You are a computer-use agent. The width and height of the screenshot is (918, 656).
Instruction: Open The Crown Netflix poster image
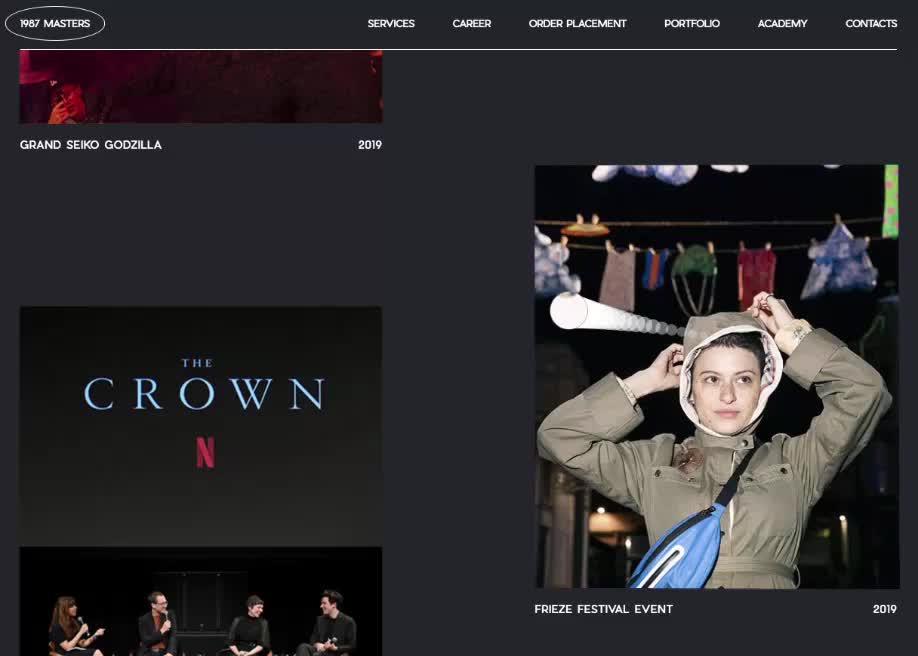coord(201,426)
